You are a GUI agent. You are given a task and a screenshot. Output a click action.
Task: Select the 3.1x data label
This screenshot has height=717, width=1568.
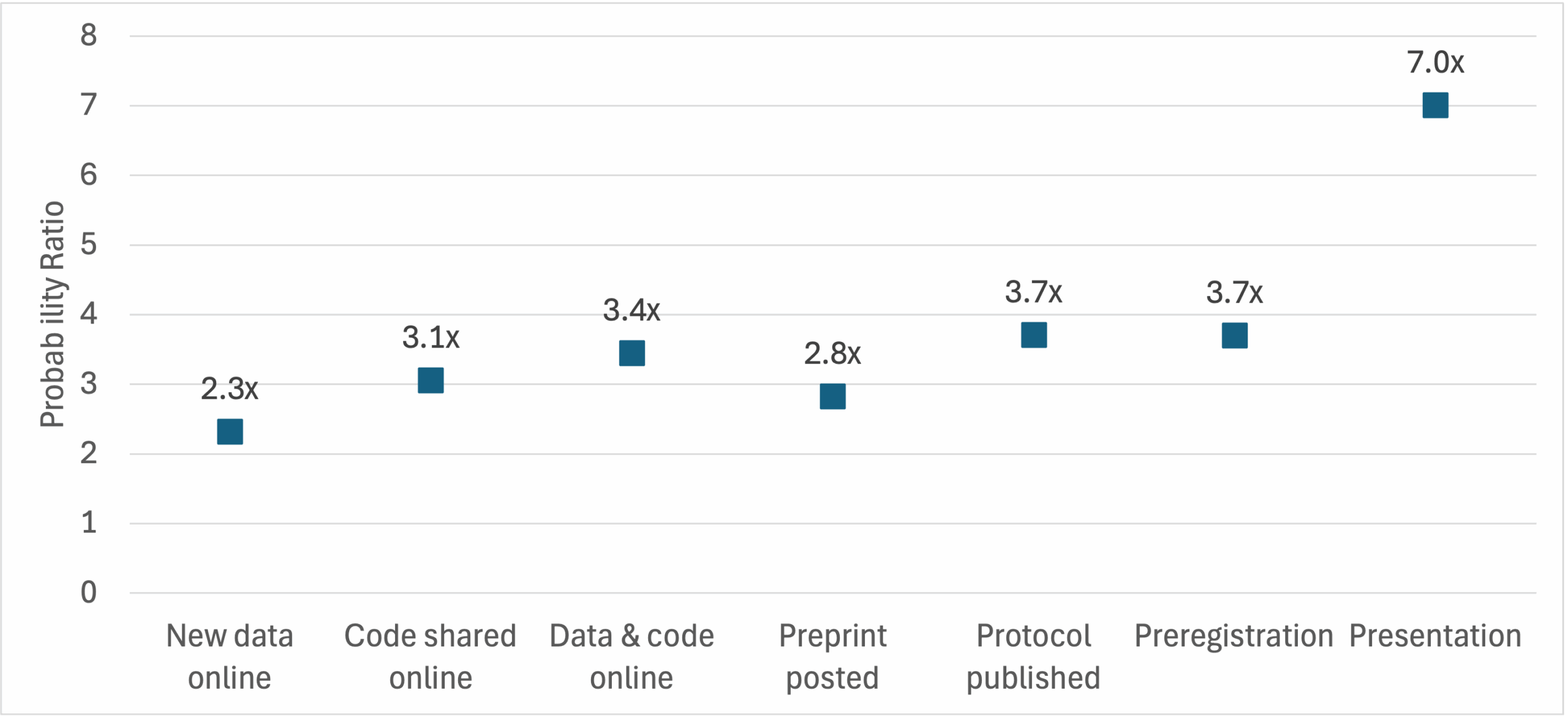click(x=431, y=338)
